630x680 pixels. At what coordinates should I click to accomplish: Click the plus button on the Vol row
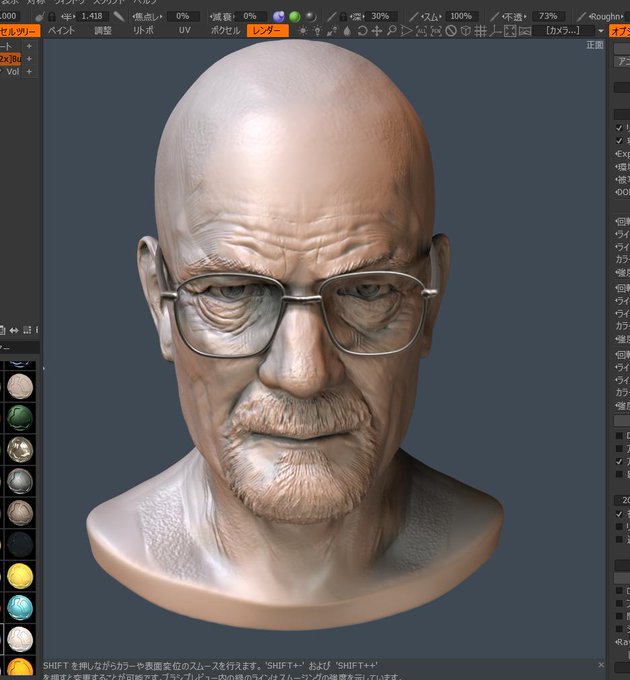pos(29,72)
